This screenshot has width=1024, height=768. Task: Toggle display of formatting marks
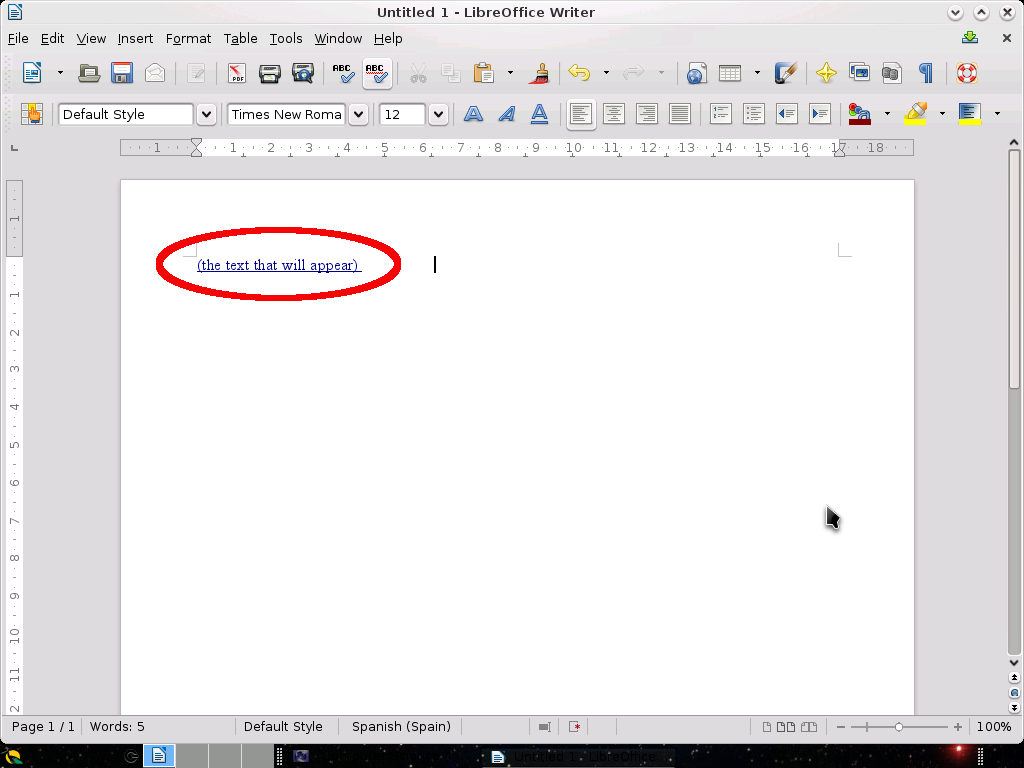pyautogui.click(x=926, y=73)
